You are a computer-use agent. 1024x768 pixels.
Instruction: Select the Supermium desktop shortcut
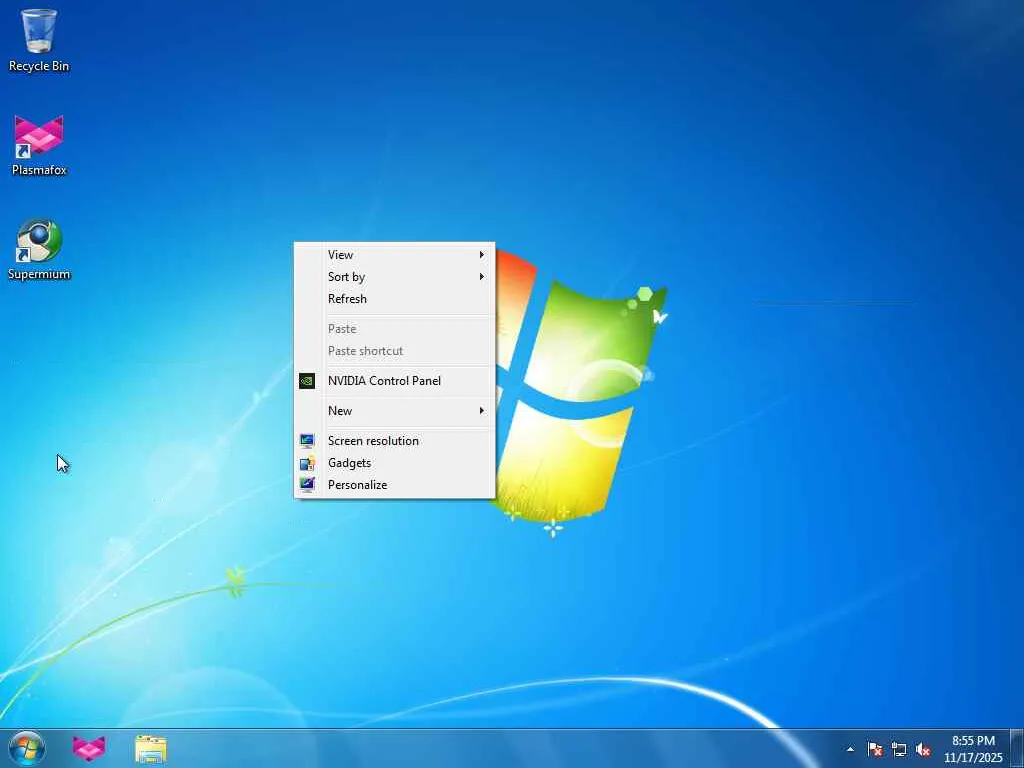pos(39,249)
